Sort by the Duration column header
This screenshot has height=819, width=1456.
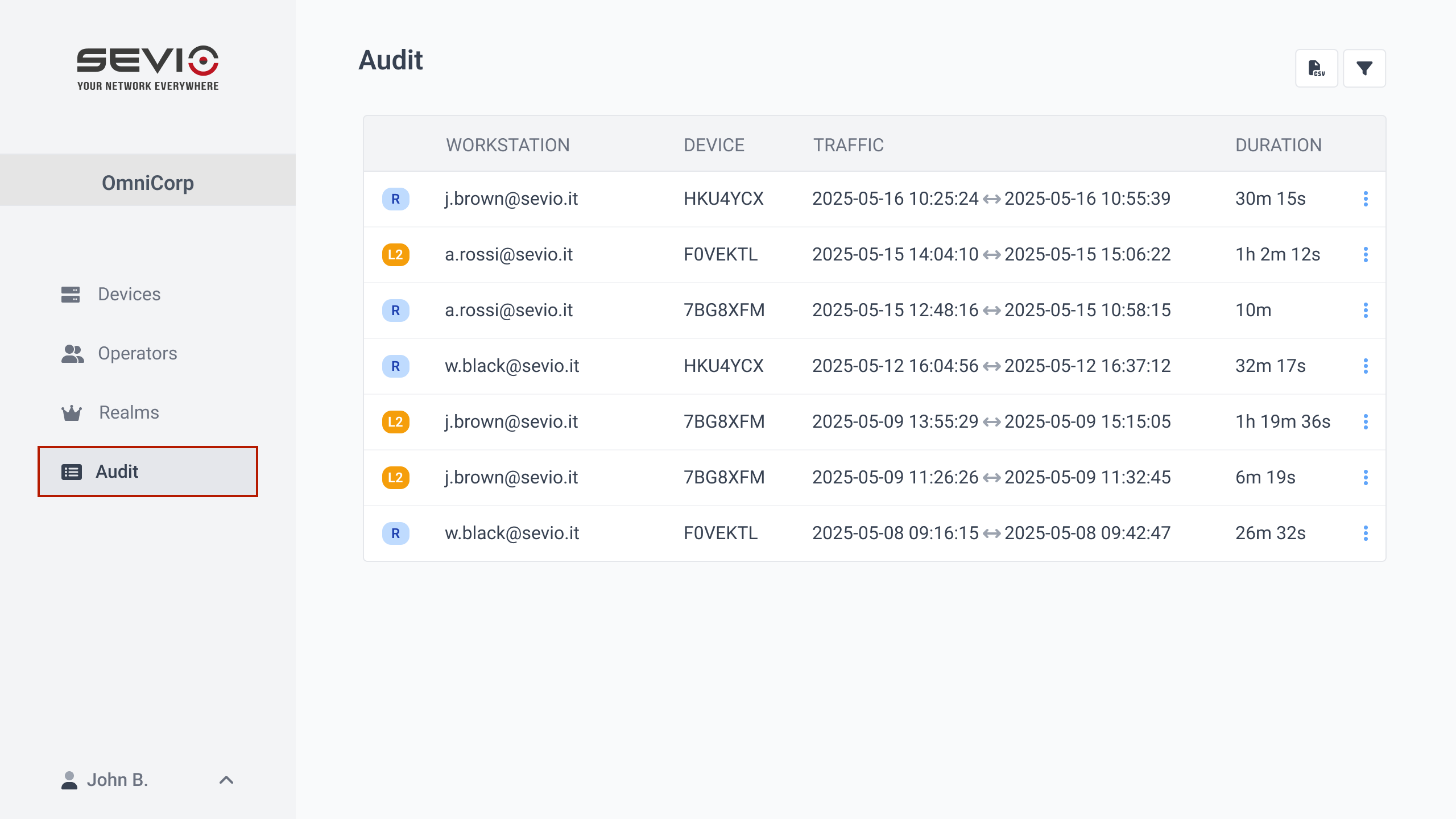pos(1278,145)
